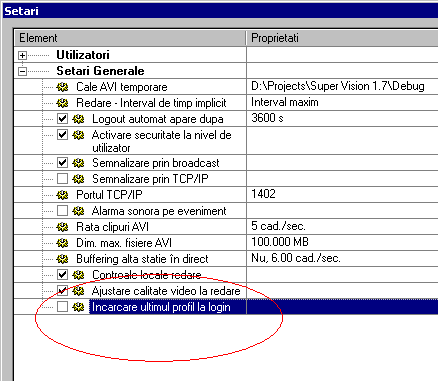The image size is (438, 381).
Task: Click gear icon beside Buffering alta statie în direct
Action: point(62,259)
